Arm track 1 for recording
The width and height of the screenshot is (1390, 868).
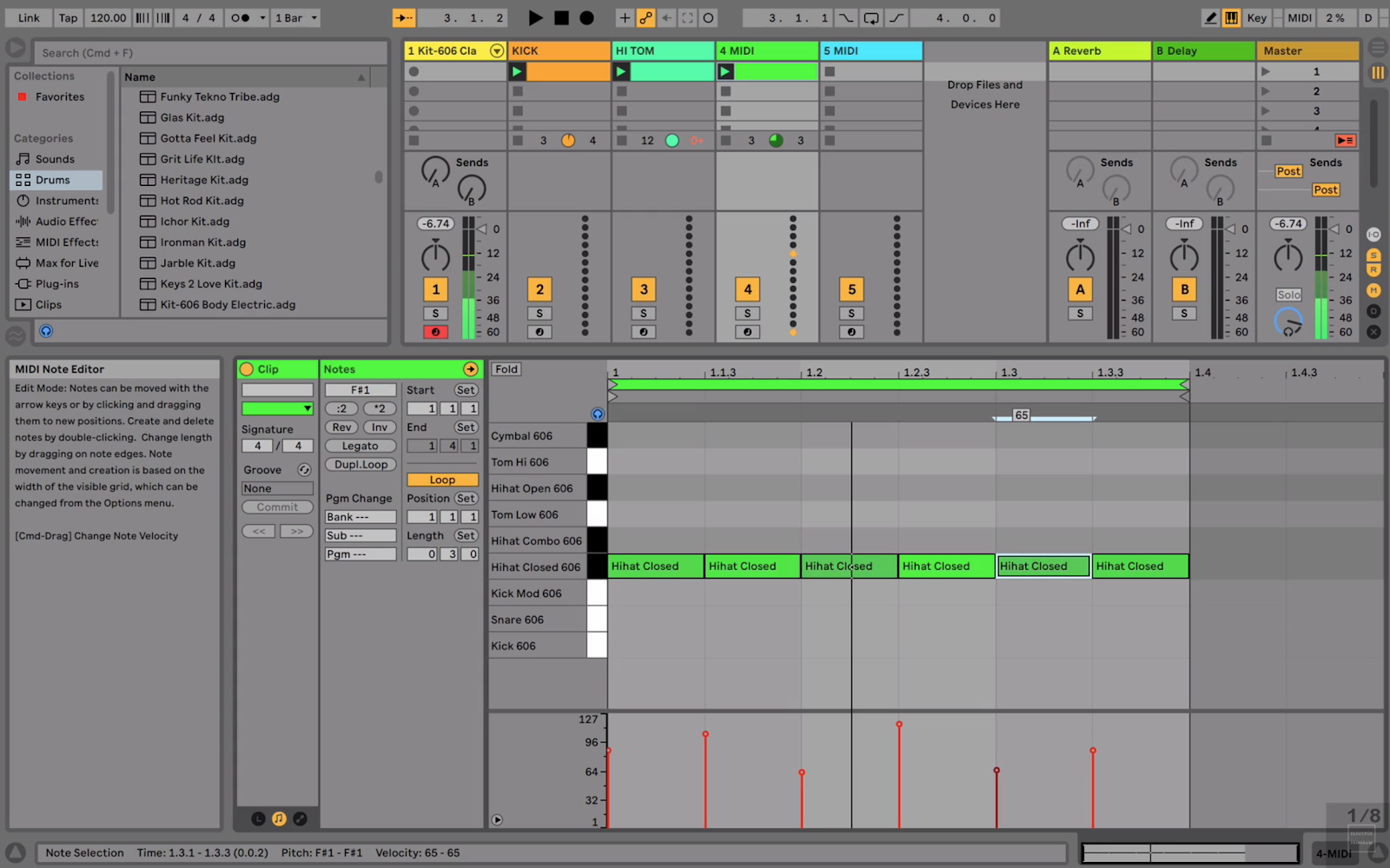435,332
